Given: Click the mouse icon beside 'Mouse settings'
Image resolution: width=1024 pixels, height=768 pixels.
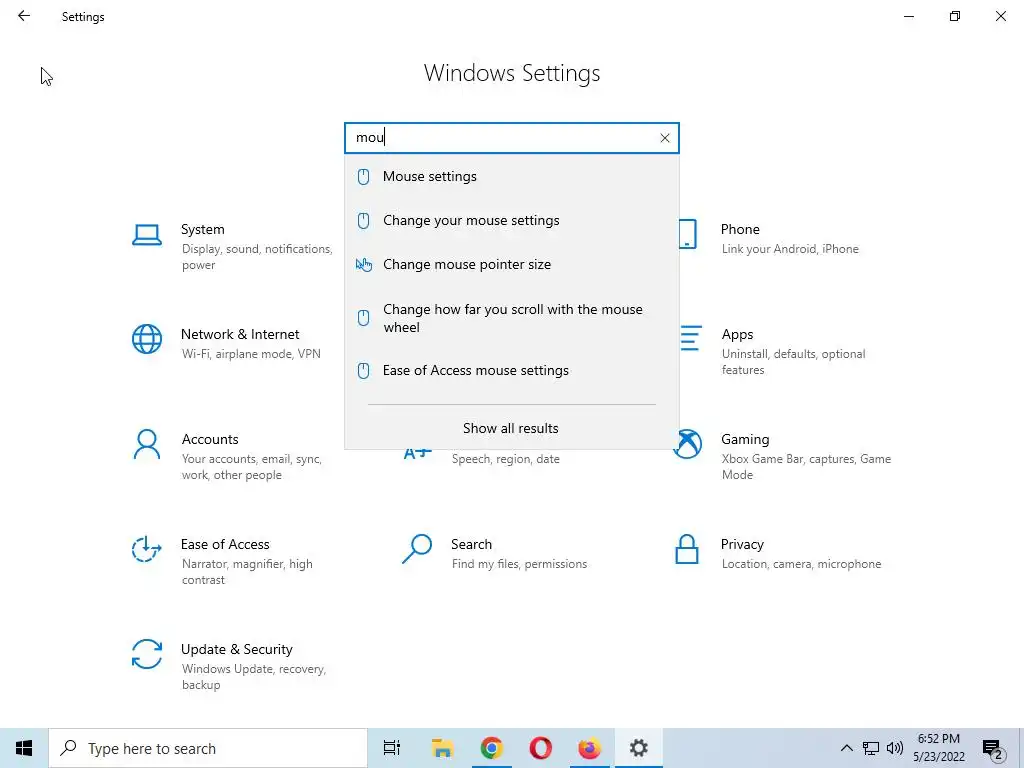Looking at the screenshot, I should pyautogui.click(x=364, y=177).
